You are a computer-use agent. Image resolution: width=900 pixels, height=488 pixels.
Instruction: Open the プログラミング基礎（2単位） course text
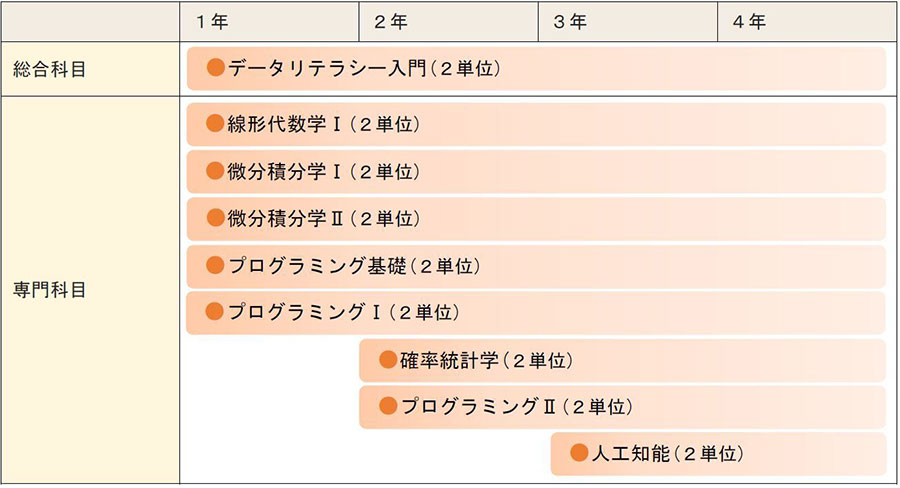[355, 265]
